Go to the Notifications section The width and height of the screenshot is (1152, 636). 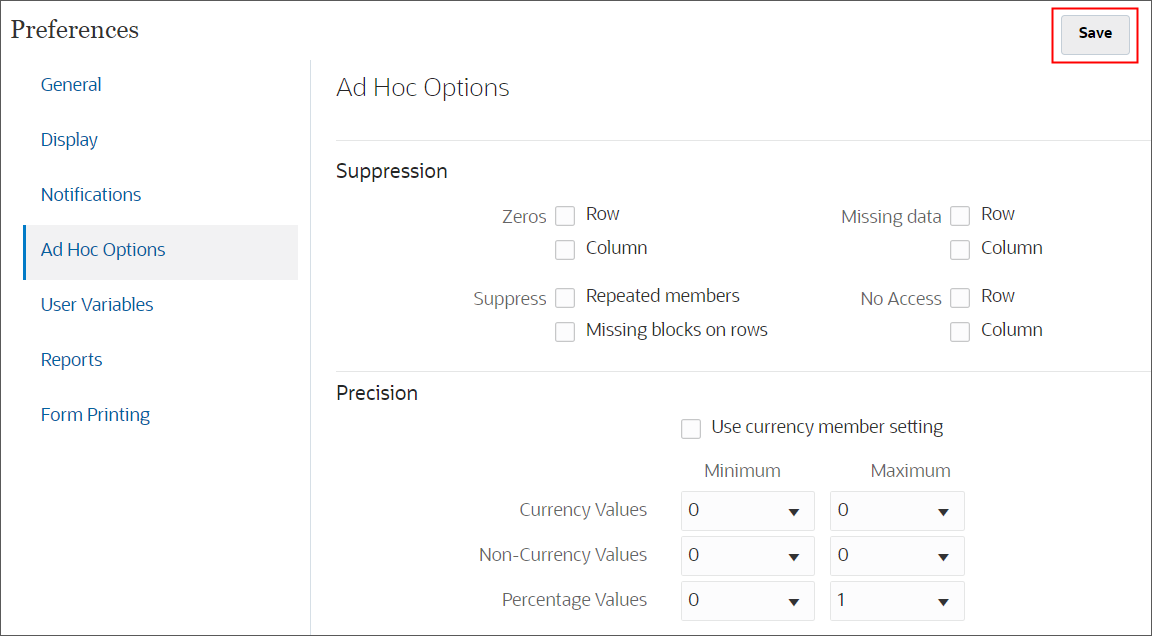[x=91, y=194]
